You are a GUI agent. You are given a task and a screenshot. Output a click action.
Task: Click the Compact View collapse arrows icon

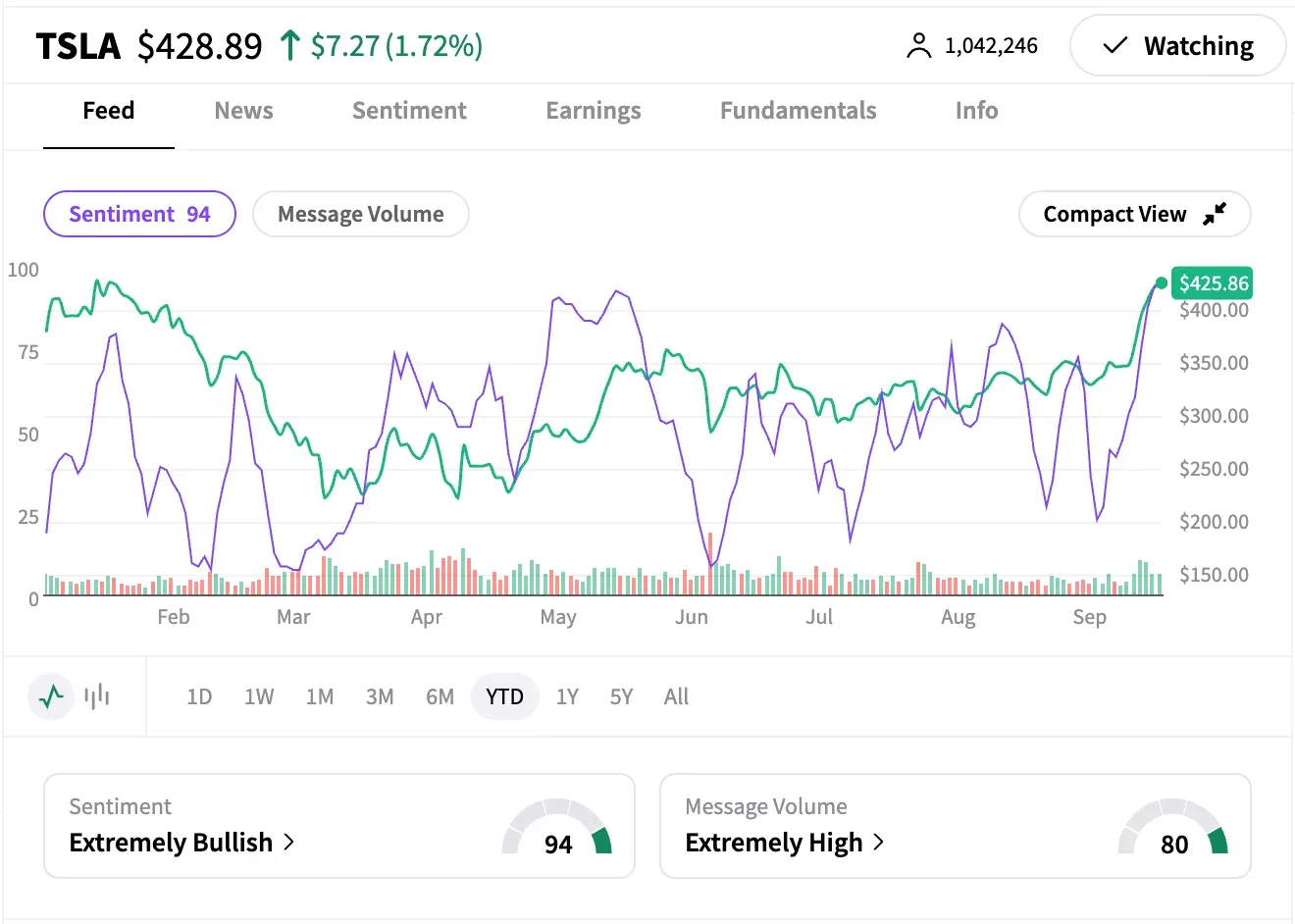(x=1215, y=214)
